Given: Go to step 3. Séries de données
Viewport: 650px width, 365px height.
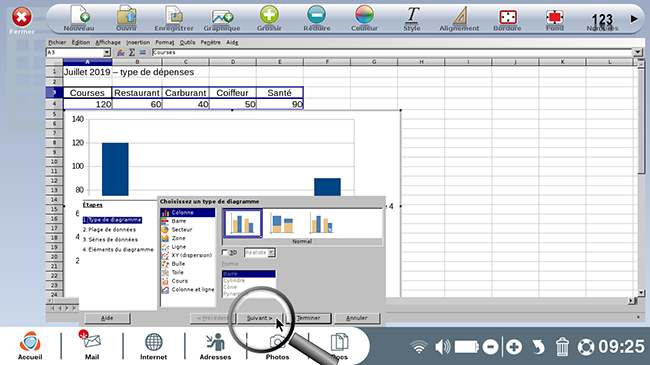Looking at the screenshot, I should tap(110, 239).
